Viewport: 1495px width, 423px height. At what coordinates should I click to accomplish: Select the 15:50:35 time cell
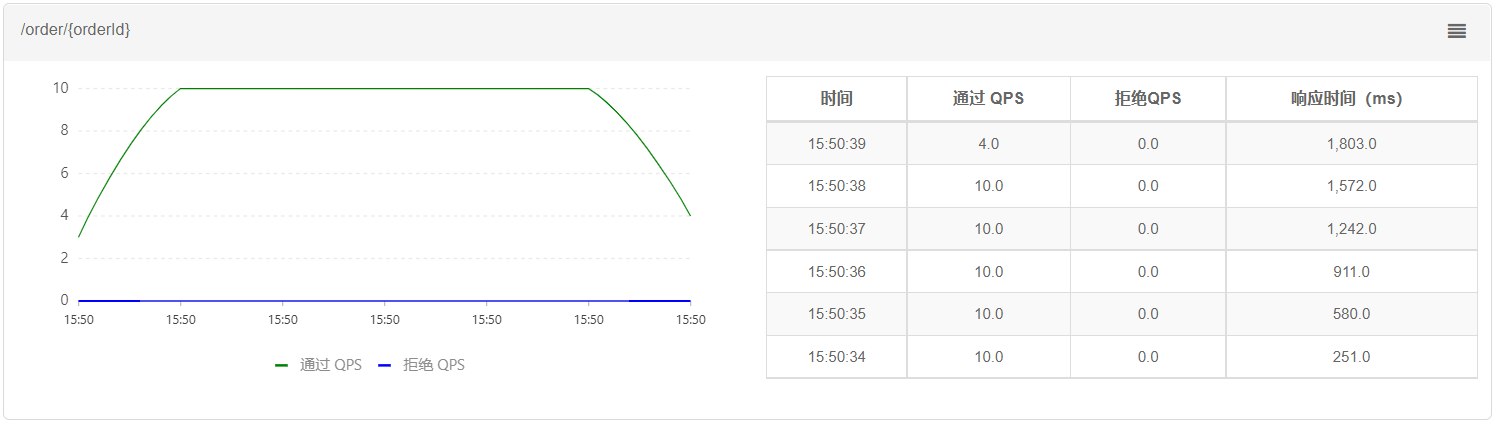(836, 314)
